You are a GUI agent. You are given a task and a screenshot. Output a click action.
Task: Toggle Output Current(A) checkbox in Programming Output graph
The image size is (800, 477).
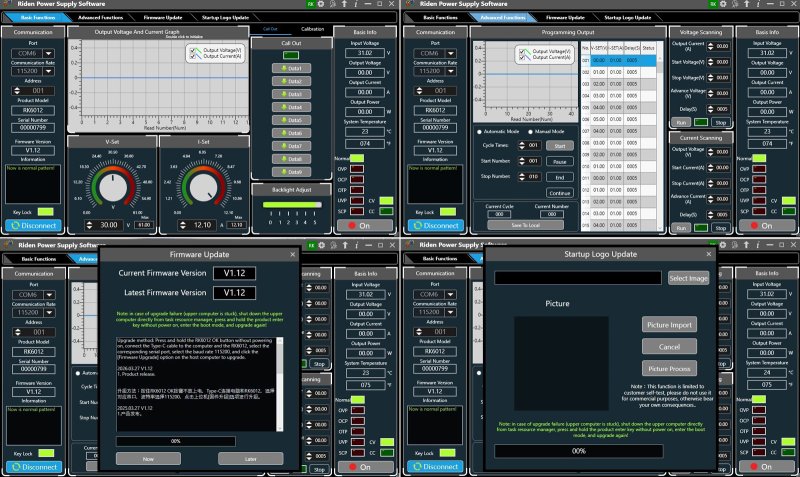coord(522,58)
